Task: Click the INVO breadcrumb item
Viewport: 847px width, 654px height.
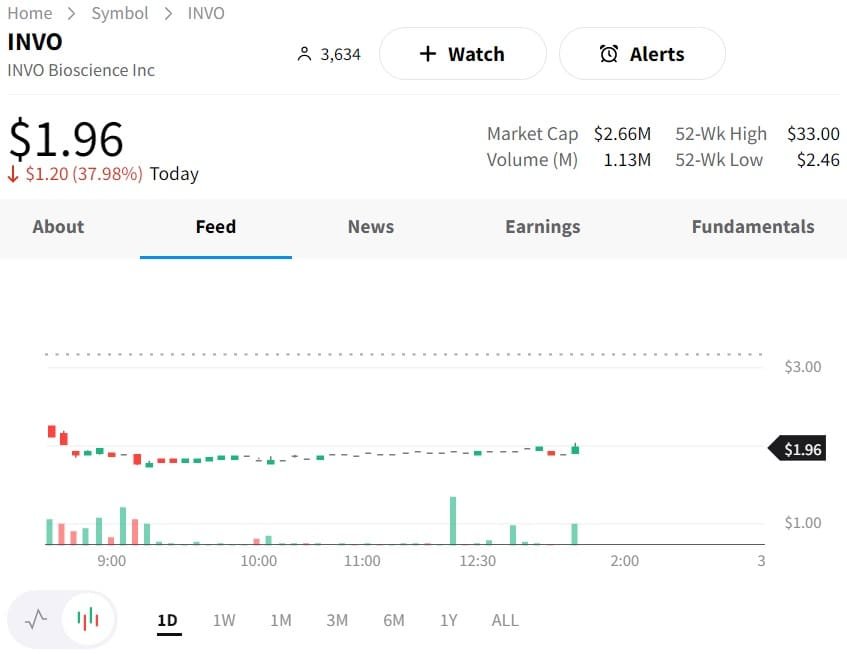Action: tap(206, 13)
